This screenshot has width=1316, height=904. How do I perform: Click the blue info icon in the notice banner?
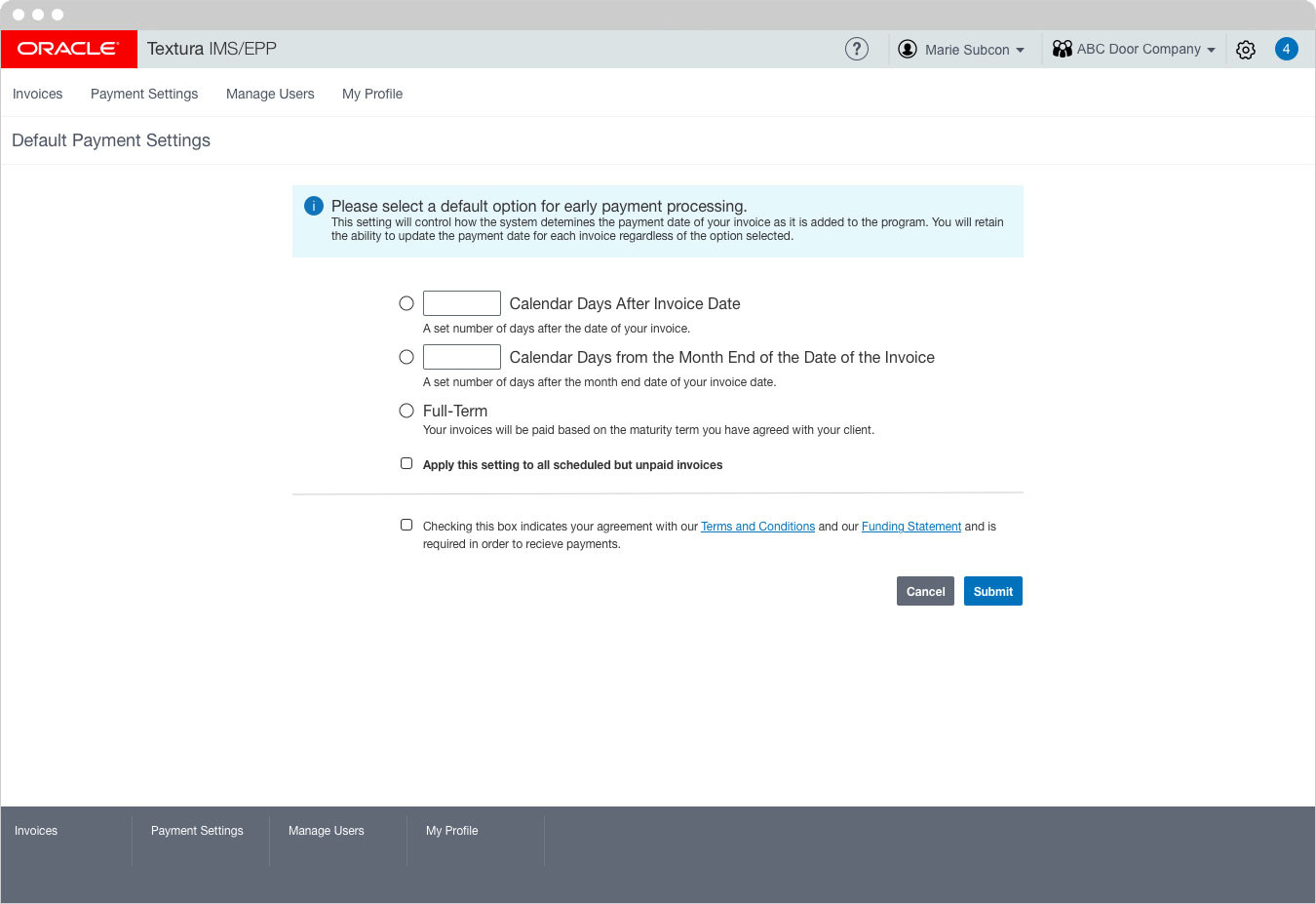click(x=314, y=206)
